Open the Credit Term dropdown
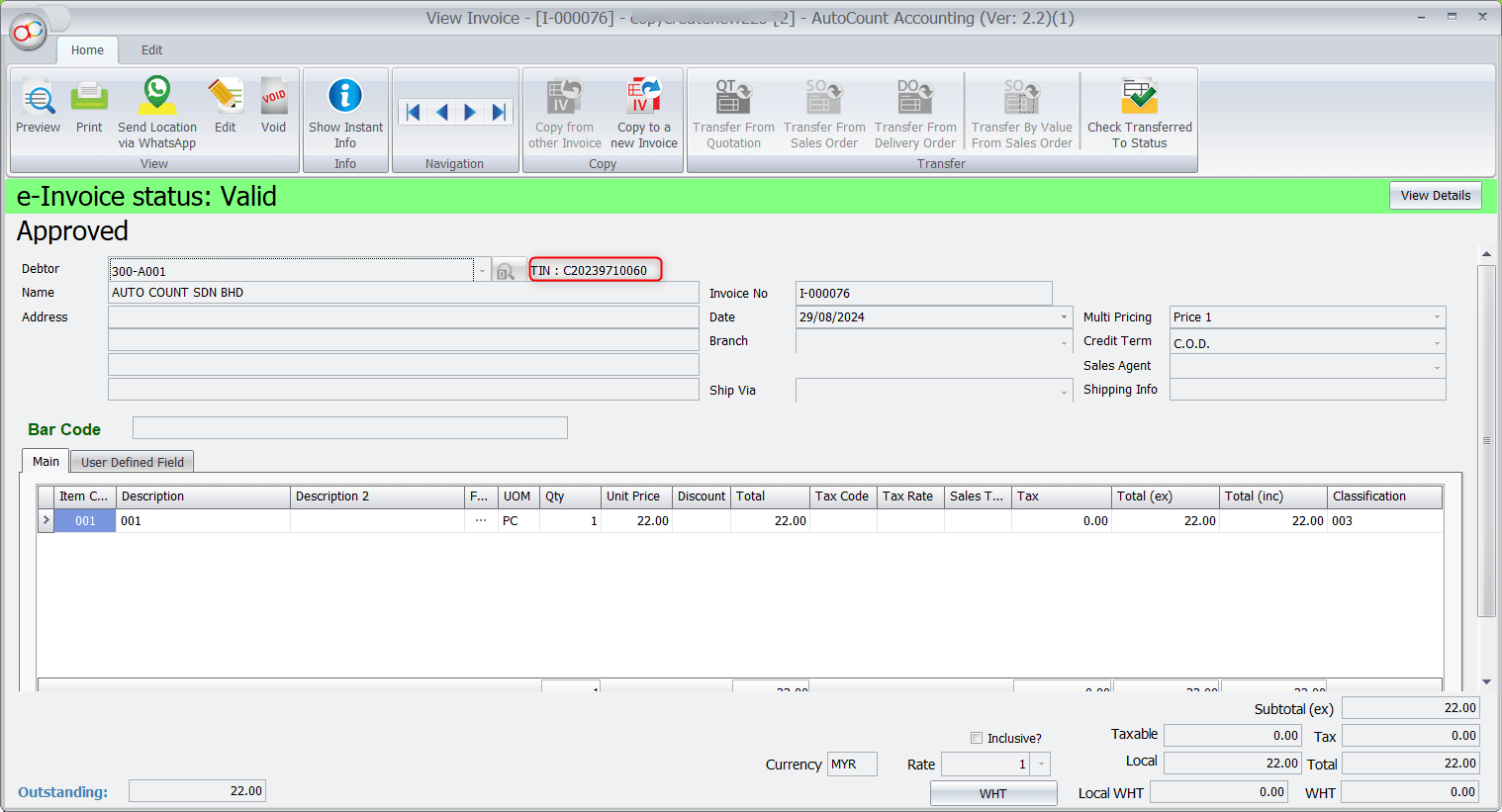This screenshot has height=812, width=1502. pos(1437,343)
